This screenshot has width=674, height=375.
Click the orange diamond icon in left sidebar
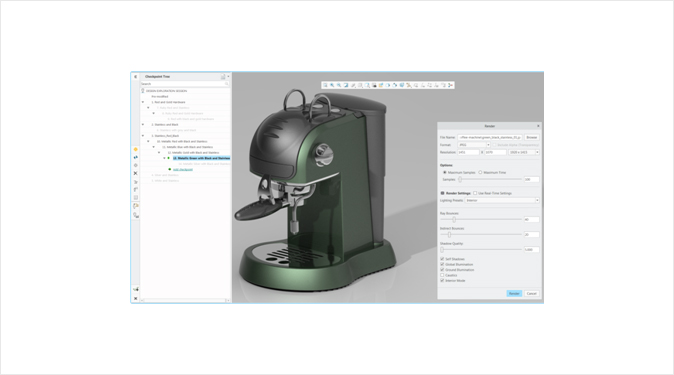(135, 149)
